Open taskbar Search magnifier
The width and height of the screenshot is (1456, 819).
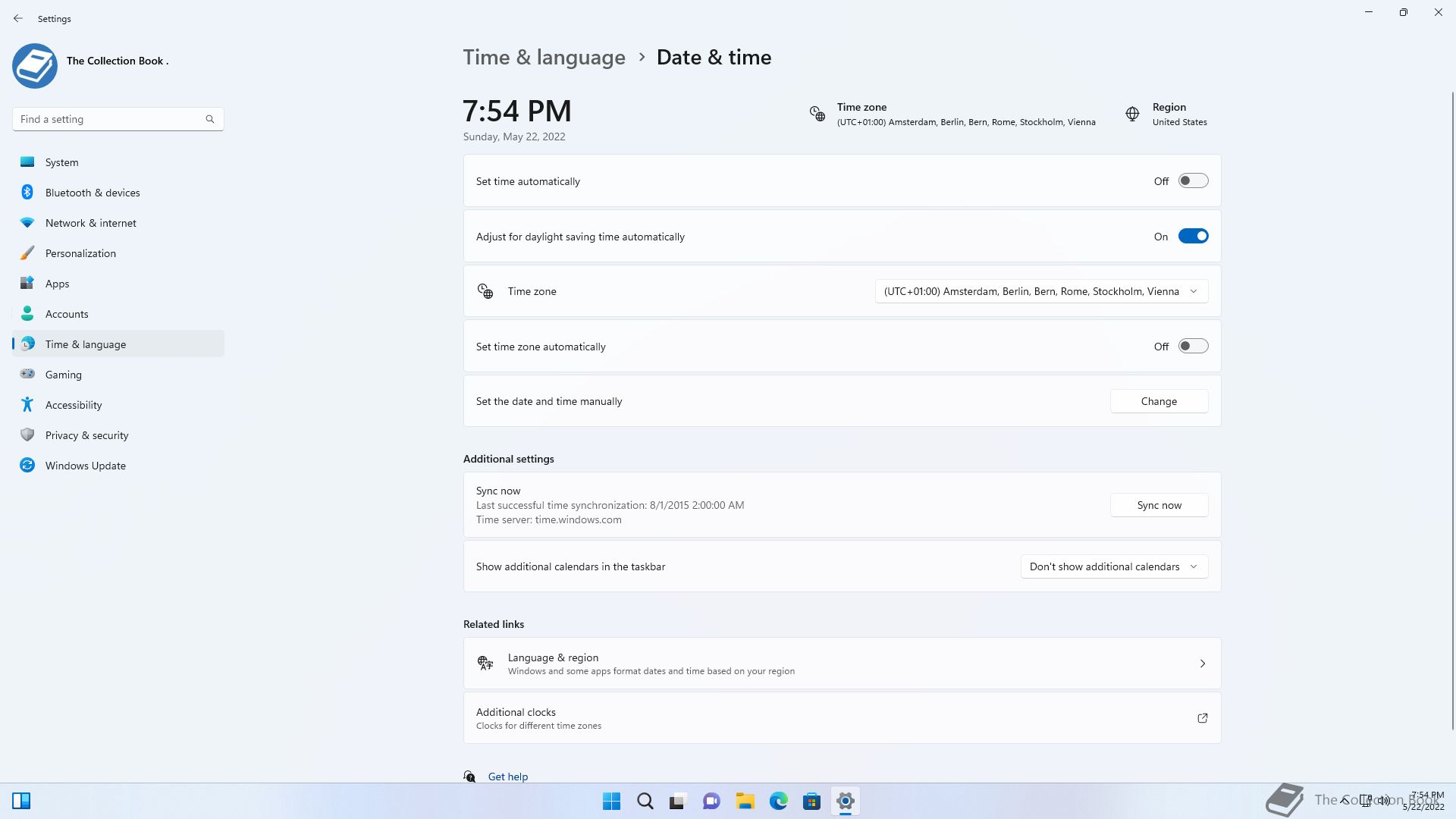pyautogui.click(x=645, y=802)
